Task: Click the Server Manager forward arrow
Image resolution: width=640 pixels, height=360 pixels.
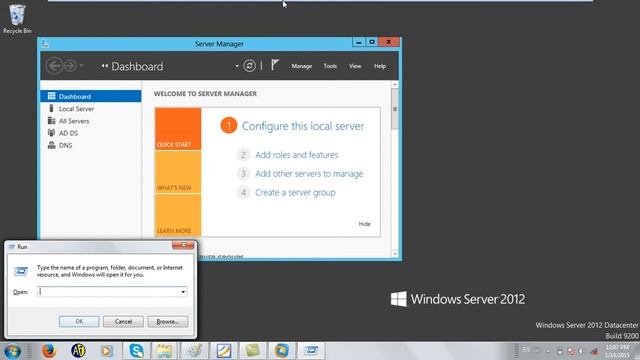Action: (x=70, y=66)
